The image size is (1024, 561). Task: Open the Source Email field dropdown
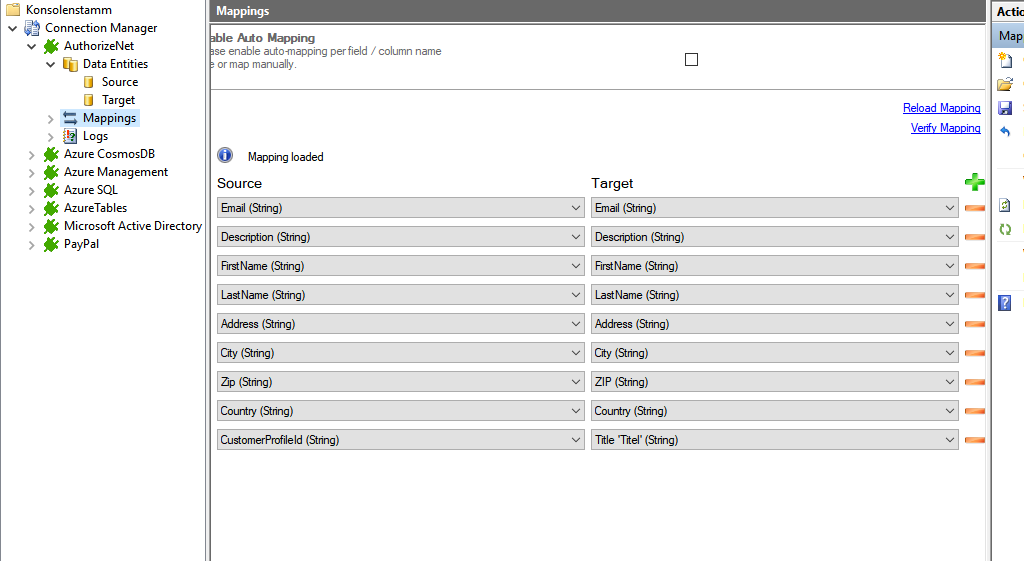(x=576, y=208)
